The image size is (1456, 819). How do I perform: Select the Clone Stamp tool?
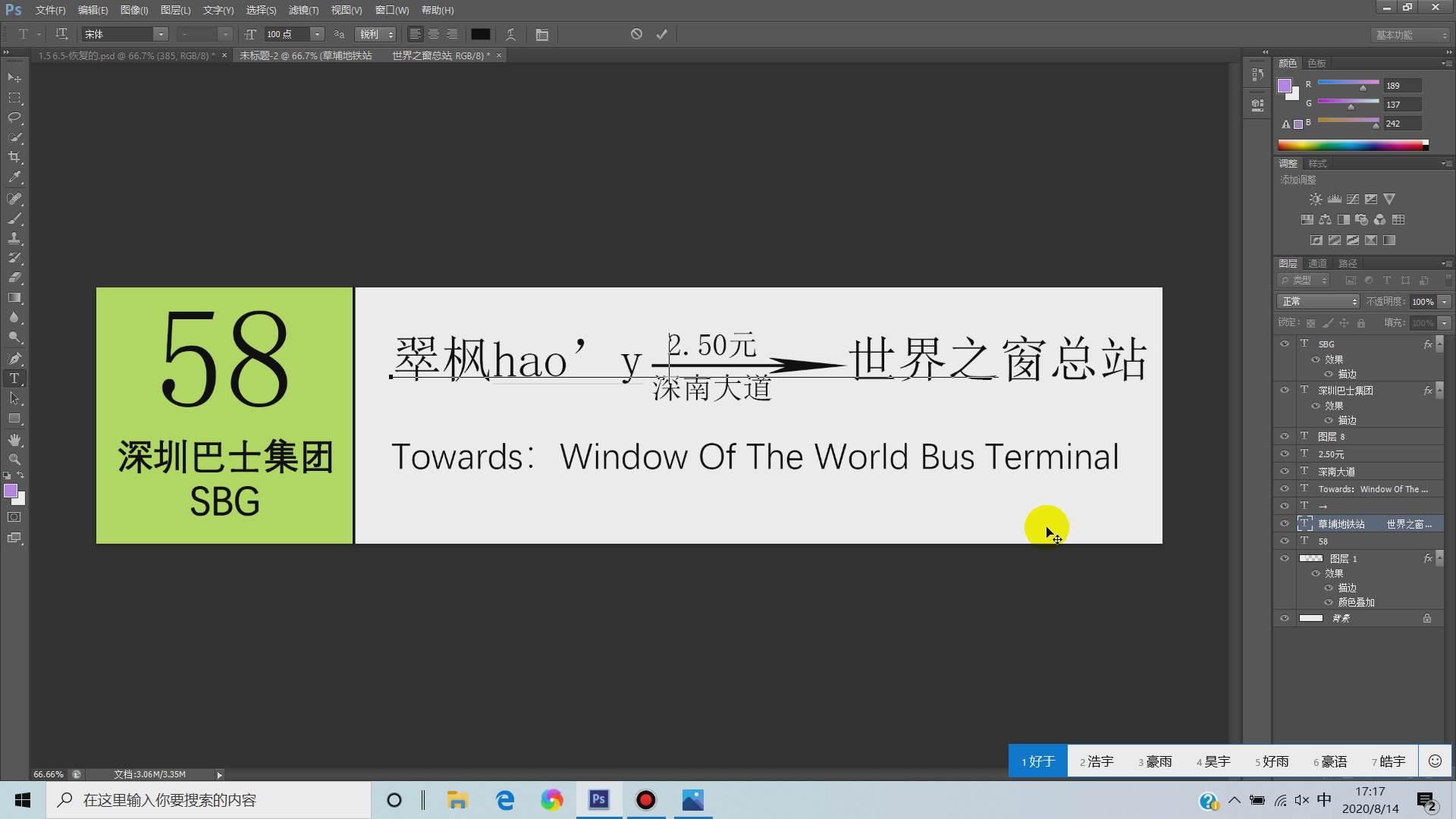pyautogui.click(x=14, y=238)
